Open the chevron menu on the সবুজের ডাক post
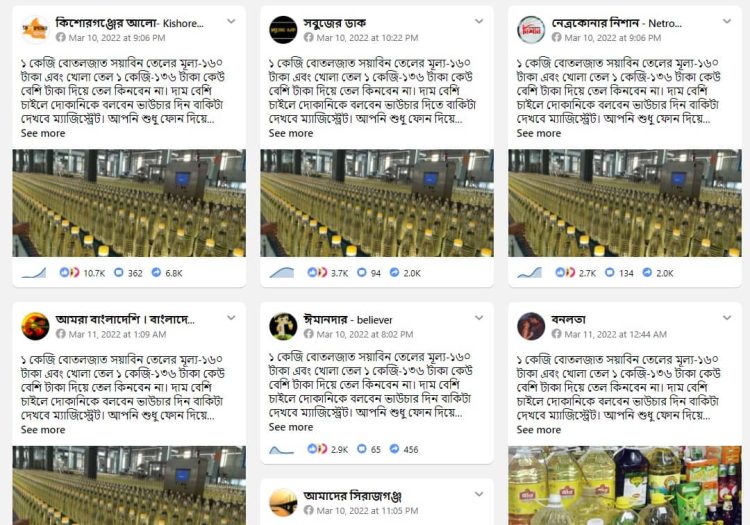 pos(479,21)
